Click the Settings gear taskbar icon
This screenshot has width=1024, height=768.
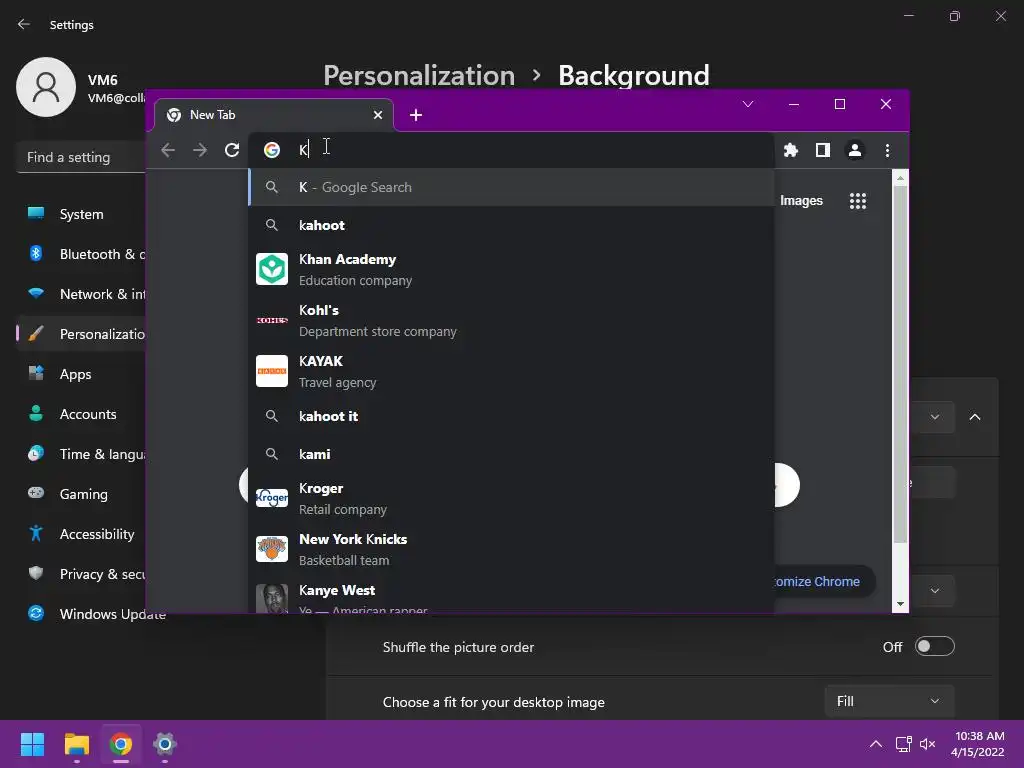165,744
